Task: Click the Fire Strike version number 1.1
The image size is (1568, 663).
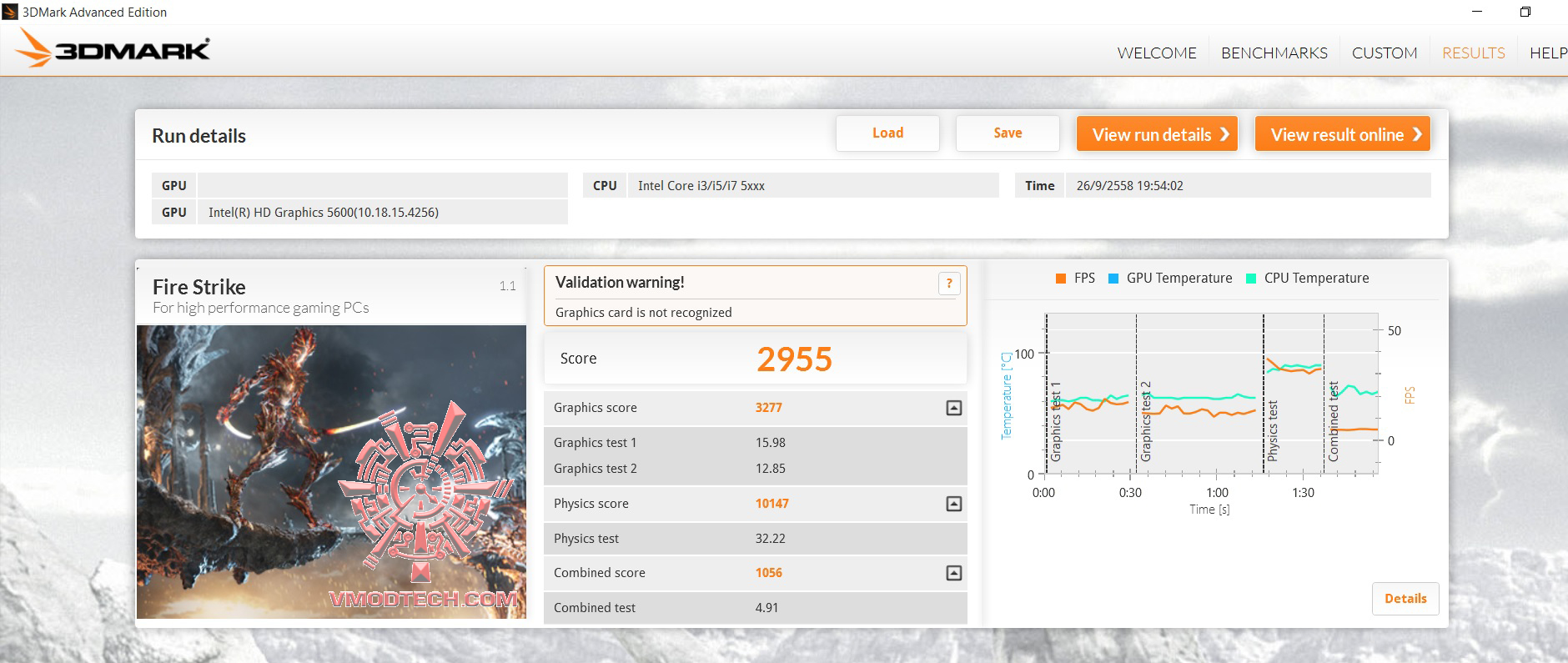Action: 507,286
